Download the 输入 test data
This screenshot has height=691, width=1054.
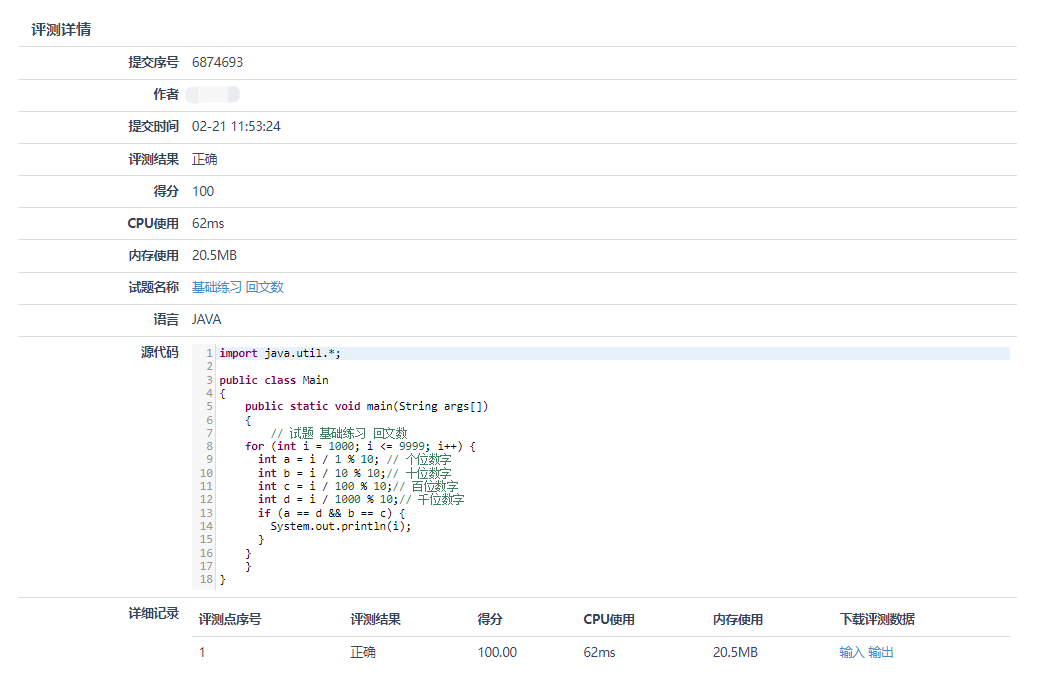tap(851, 652)
